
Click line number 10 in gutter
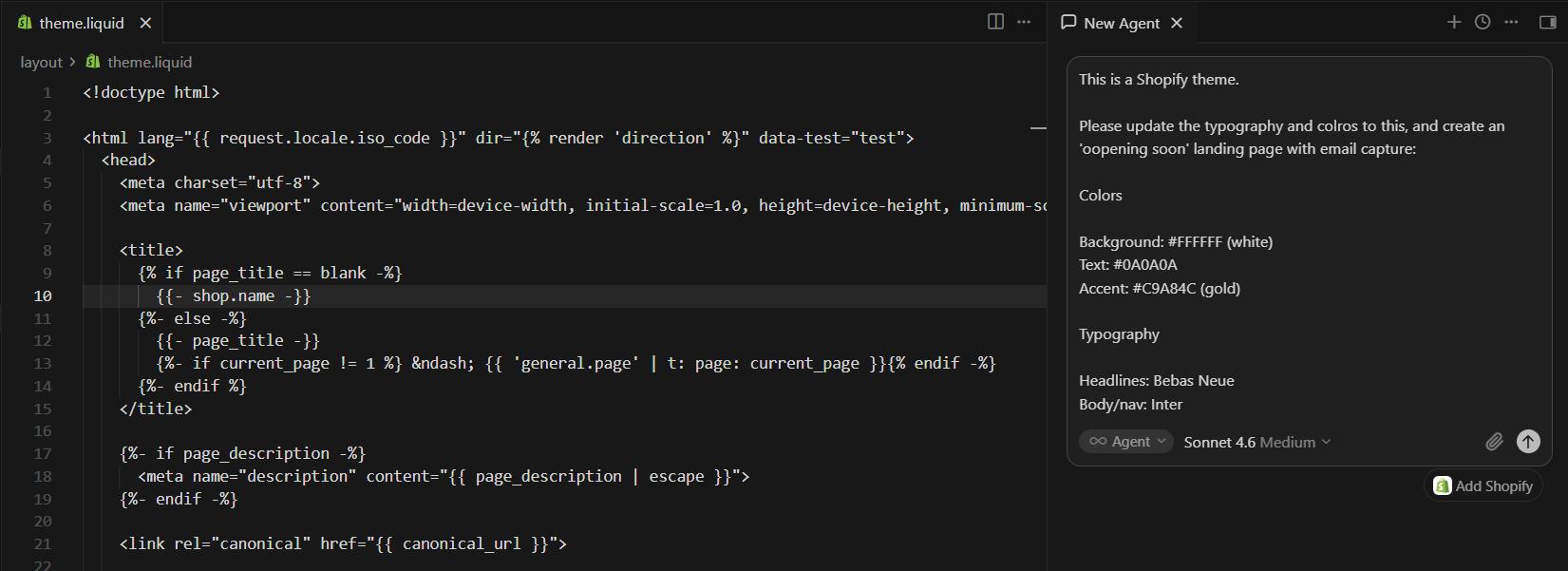(43, 295)
